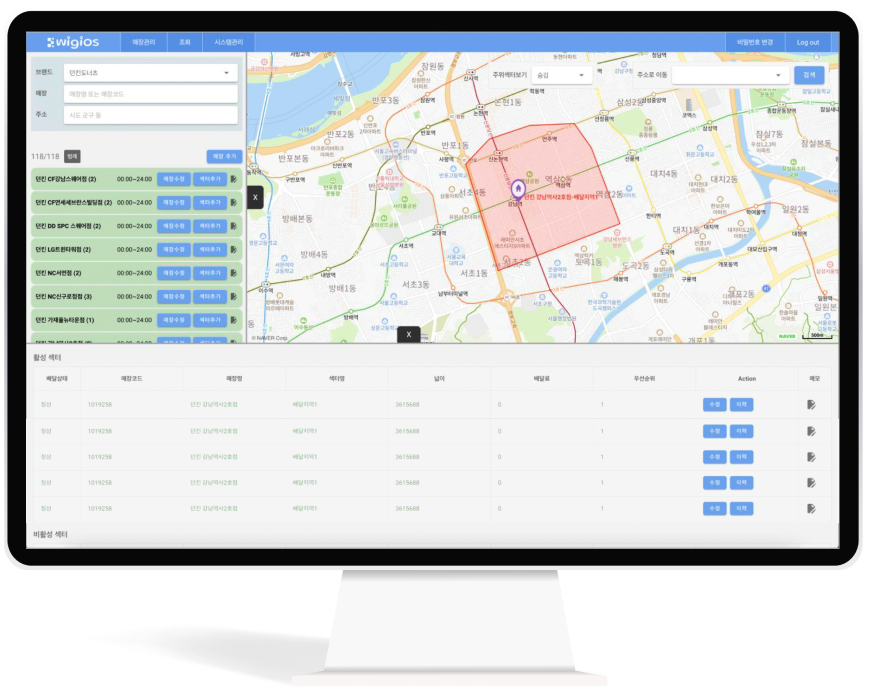The width and height of the screenshot is (869, 689).
Task: Click the 매장 추가 button
Action: (x=224, y=156)
